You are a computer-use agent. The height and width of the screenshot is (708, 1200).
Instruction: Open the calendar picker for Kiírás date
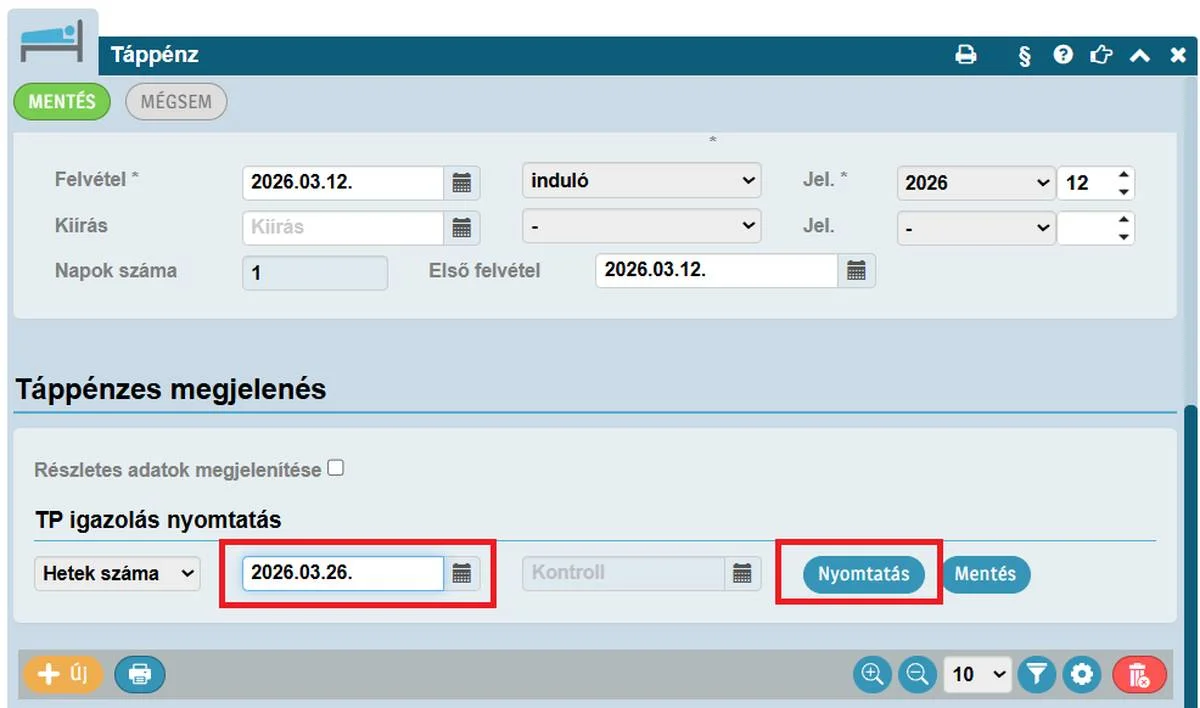(461, 227)
